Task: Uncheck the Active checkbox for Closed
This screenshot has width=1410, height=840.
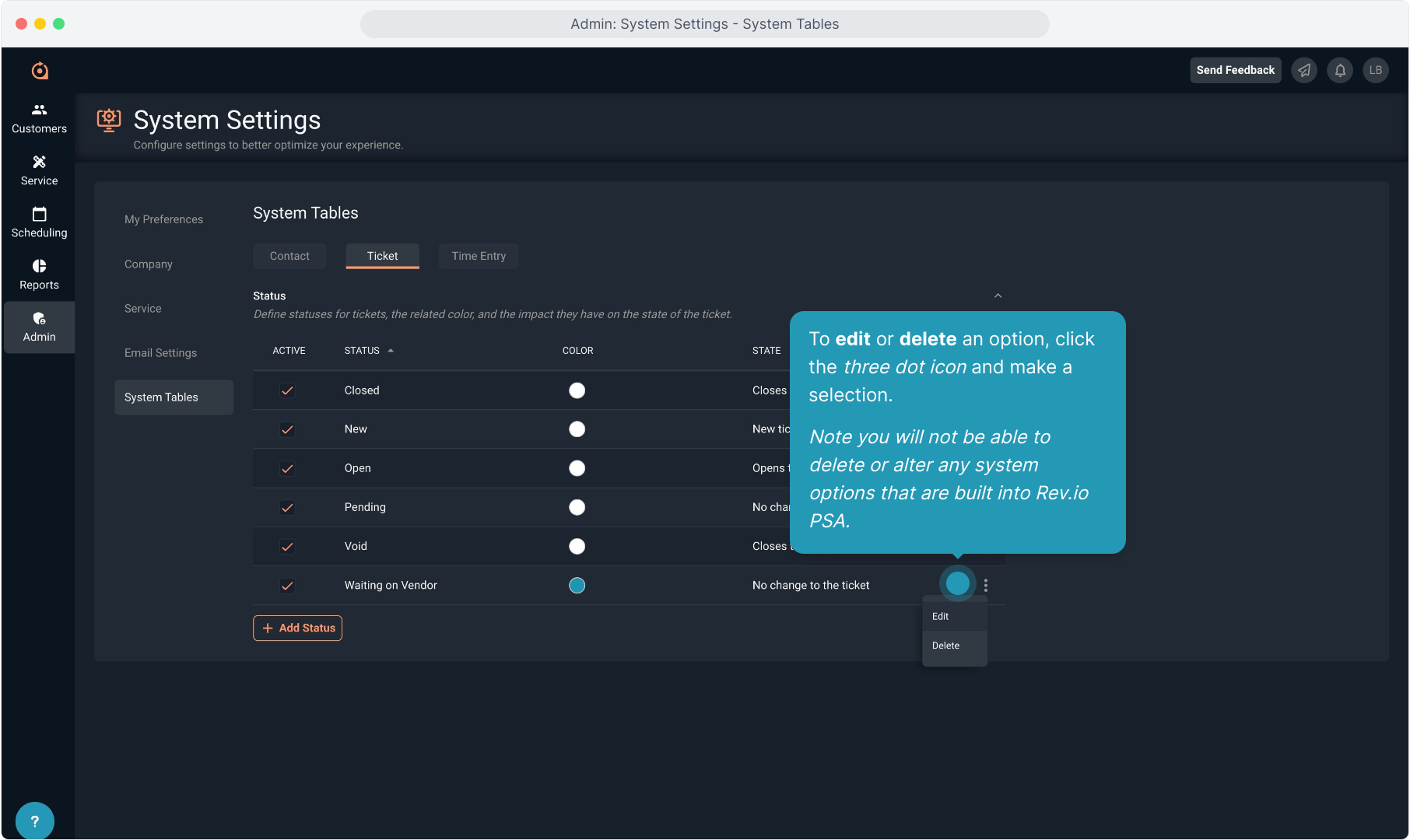Action: click(287, 390)
